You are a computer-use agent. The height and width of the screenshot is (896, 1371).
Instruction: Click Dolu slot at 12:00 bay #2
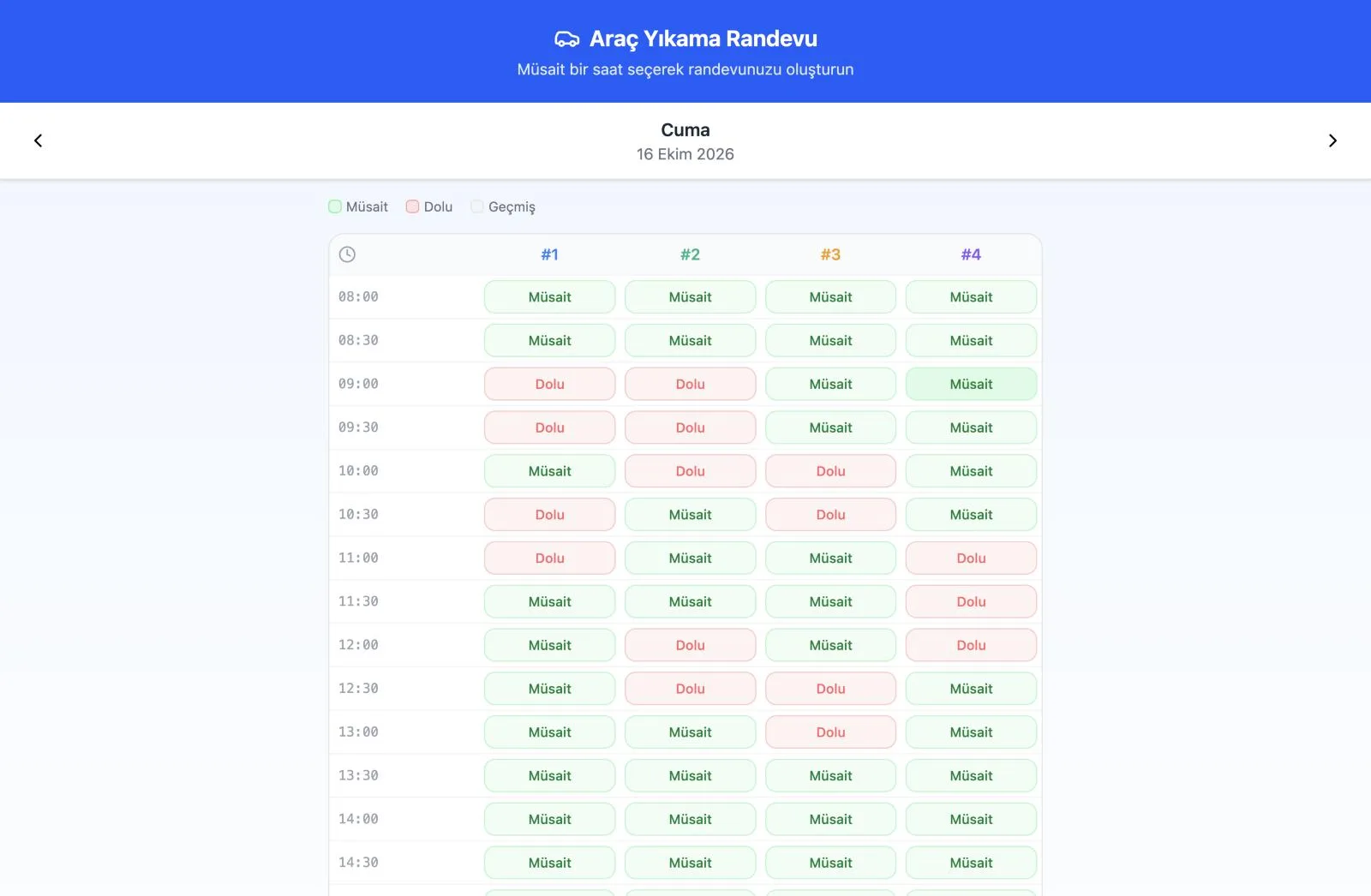point(691,645)
